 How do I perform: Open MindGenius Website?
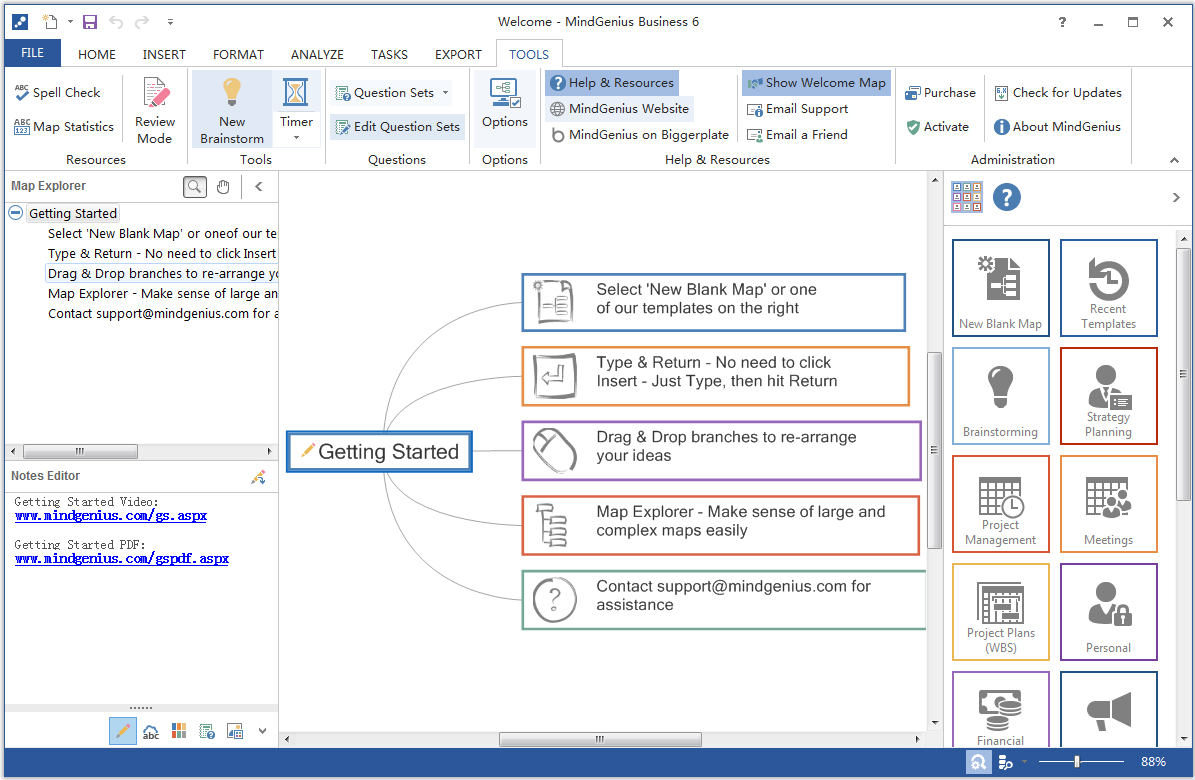pos(620,108)
